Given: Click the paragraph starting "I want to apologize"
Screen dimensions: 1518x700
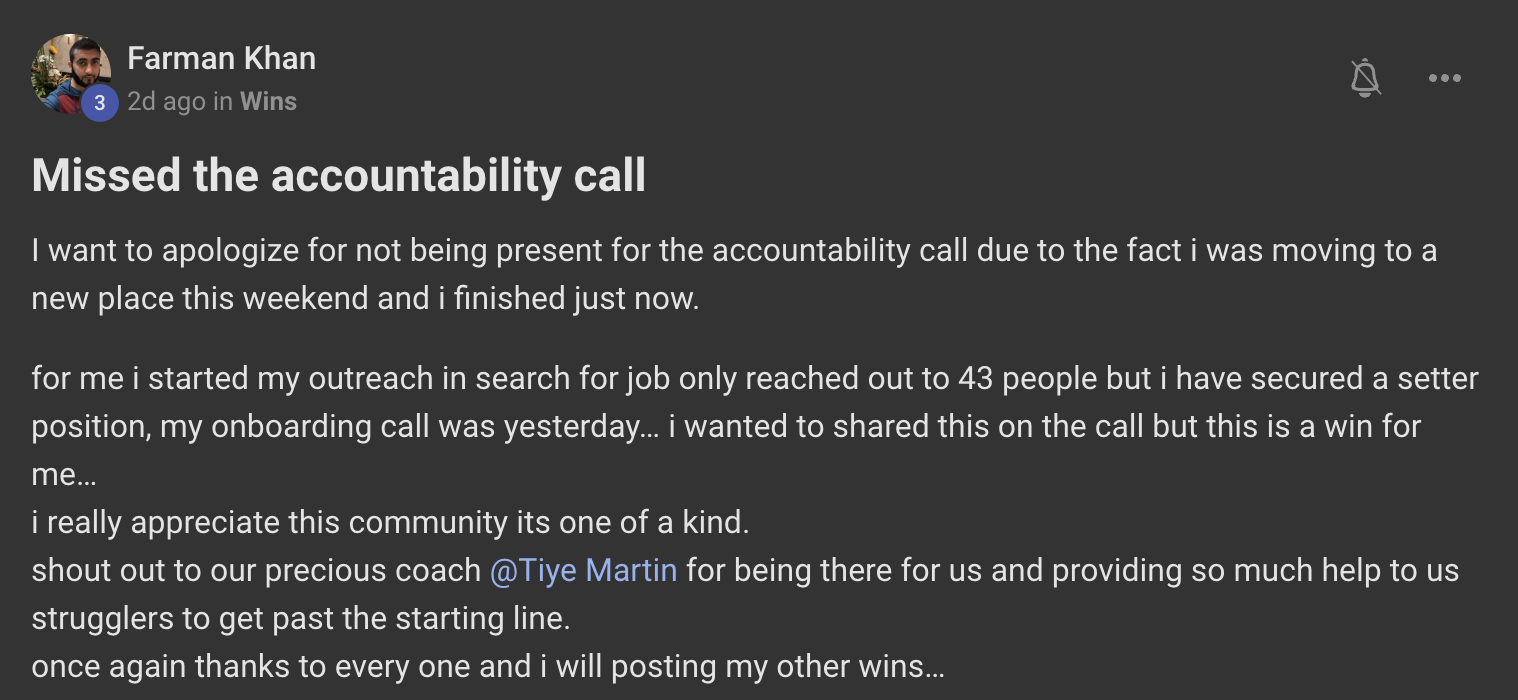Looking at the screenshot, I should (733, 250).
